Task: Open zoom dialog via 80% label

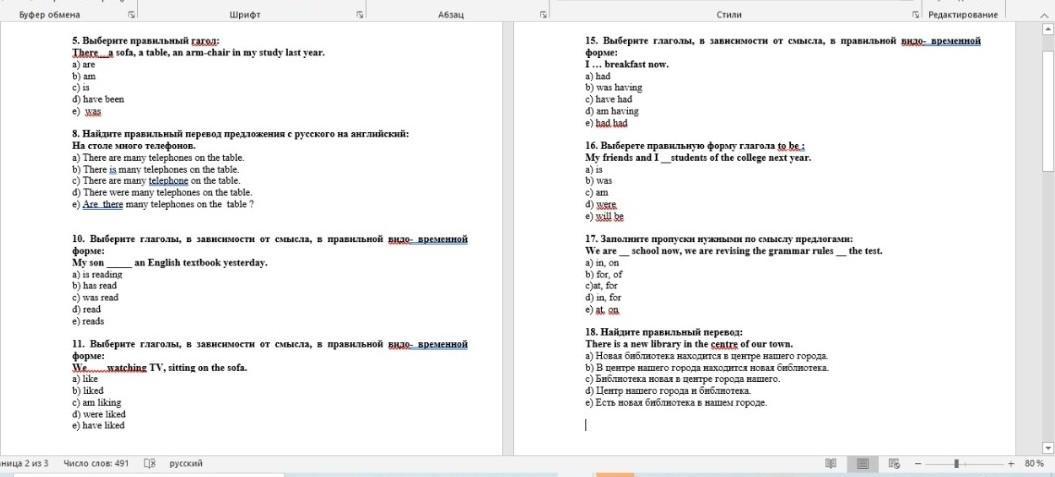Action: pyautogui.click(x=1034, y=464)
